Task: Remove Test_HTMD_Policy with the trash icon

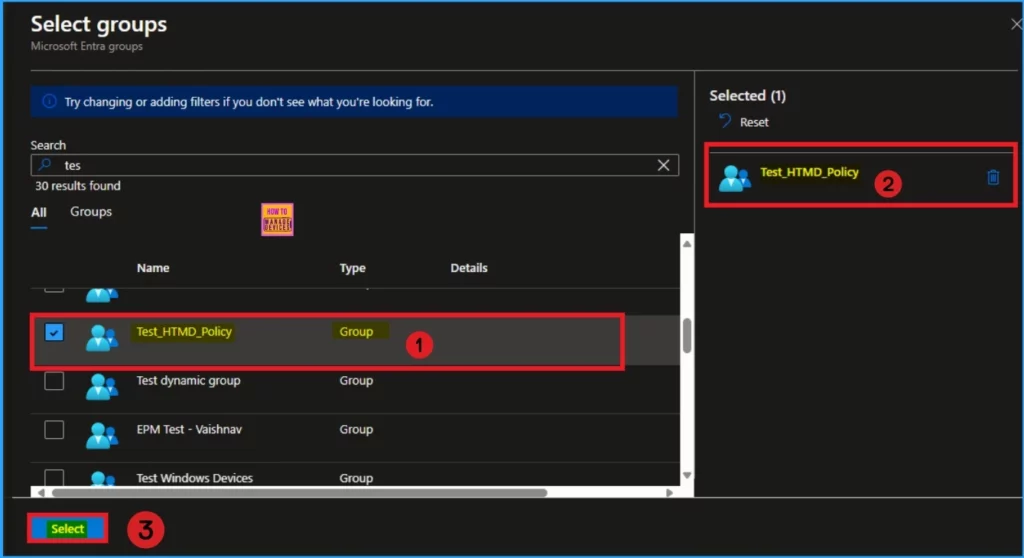Action: tap(993, 177)
